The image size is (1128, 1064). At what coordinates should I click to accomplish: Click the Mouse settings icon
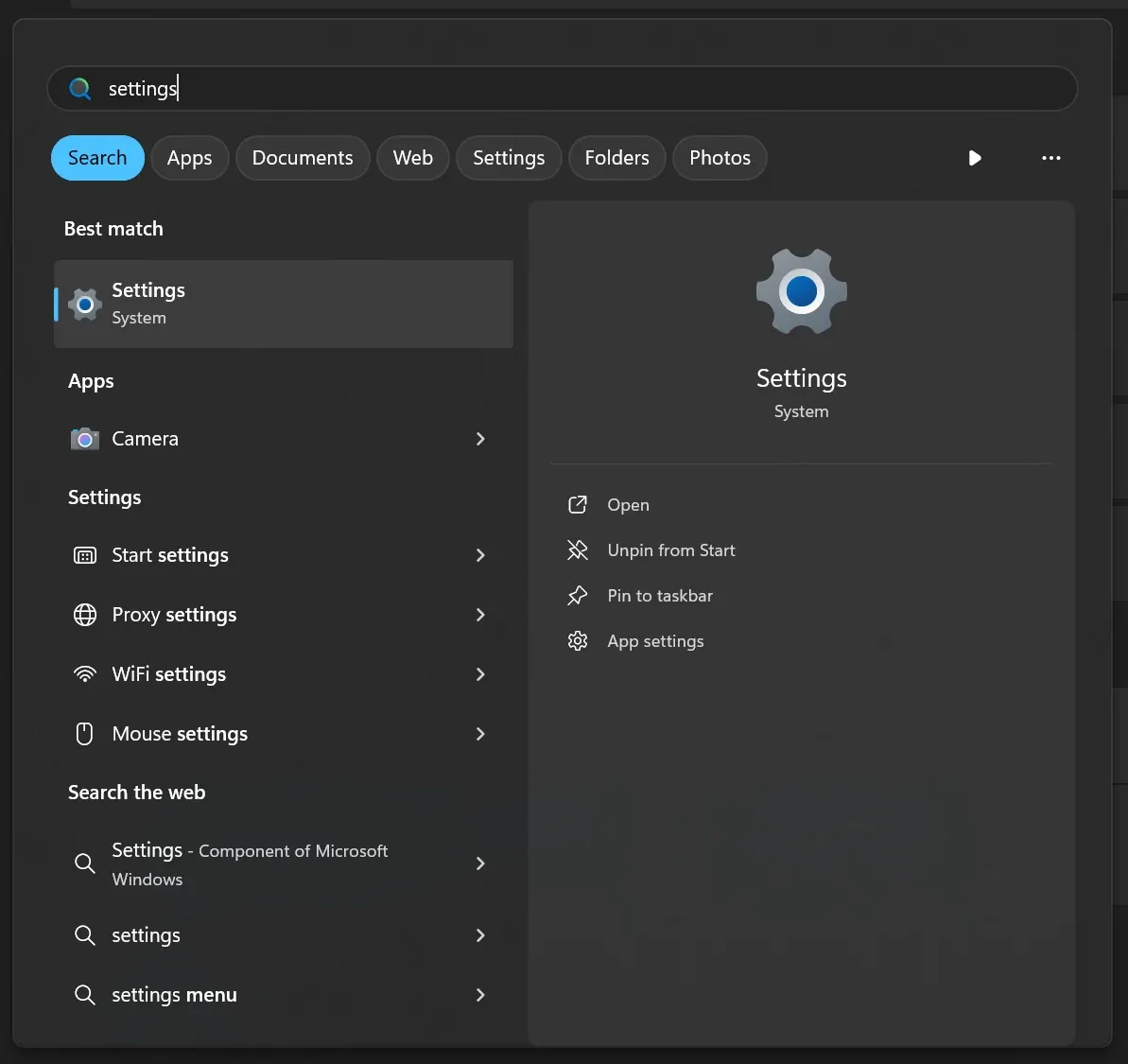(85, 734)
